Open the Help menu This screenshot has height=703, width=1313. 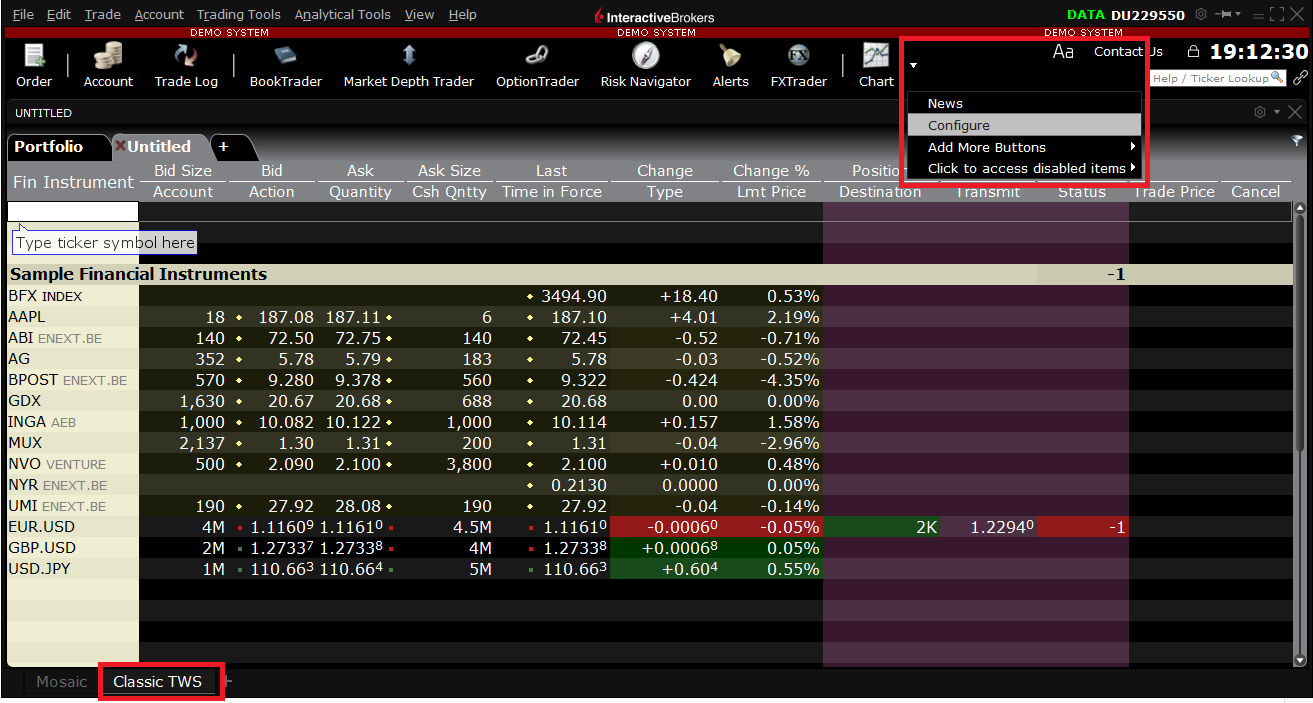(463, 15)
